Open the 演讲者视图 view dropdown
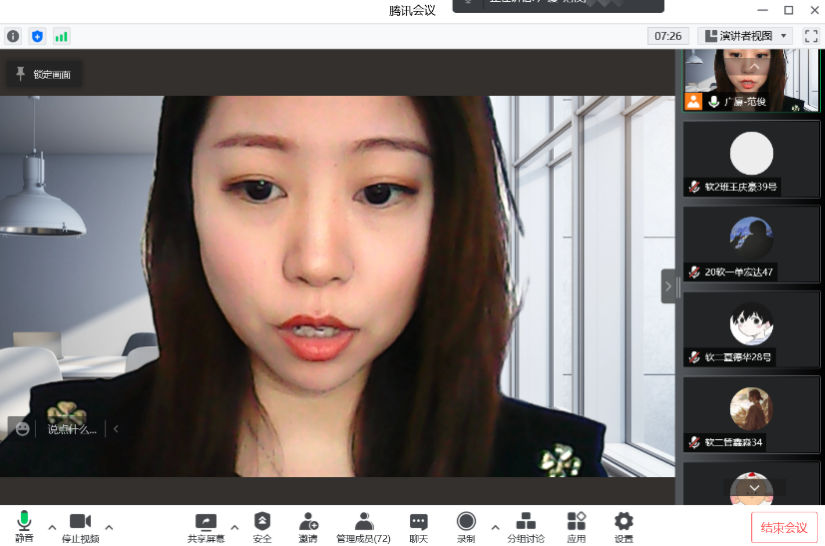Image resolution: width=825 pixels, height=546 pixels. (747, 36)
